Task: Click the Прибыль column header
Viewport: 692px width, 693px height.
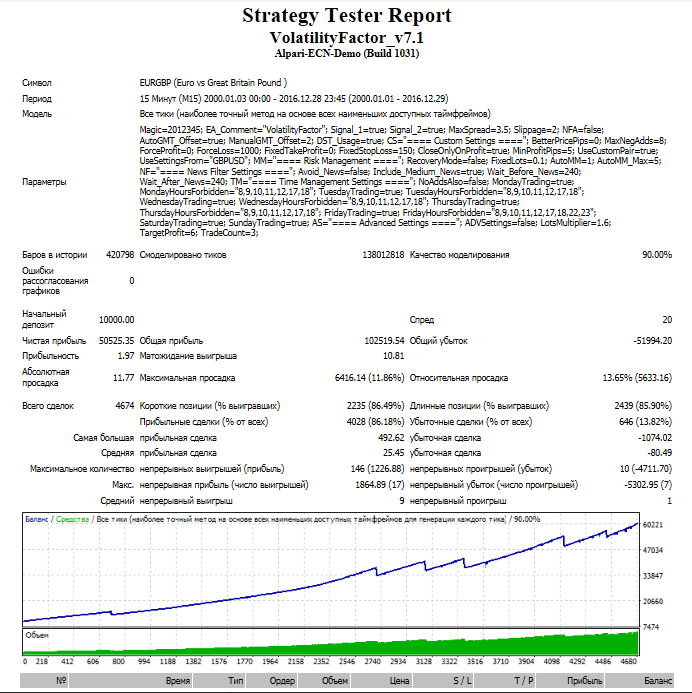Action: 570,681
